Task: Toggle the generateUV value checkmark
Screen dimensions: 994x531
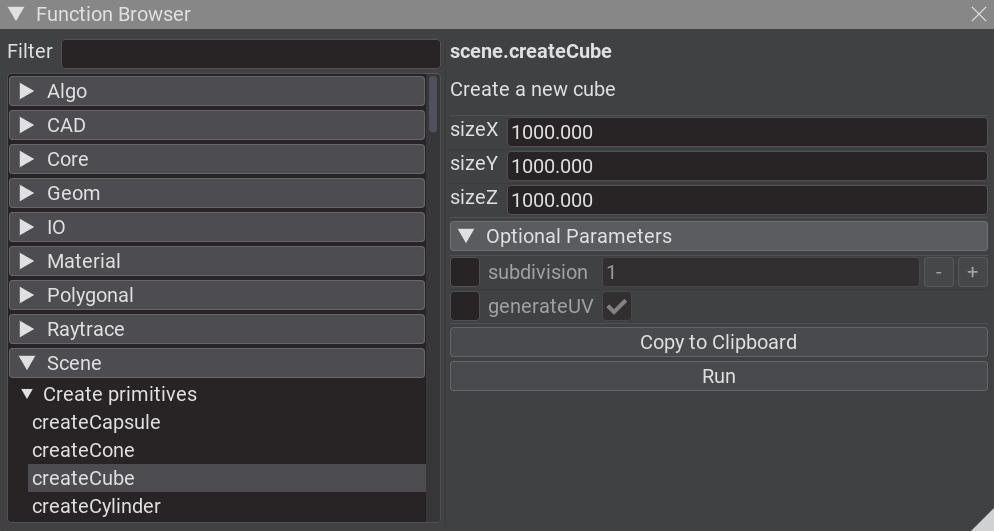Action: [617, 306]
